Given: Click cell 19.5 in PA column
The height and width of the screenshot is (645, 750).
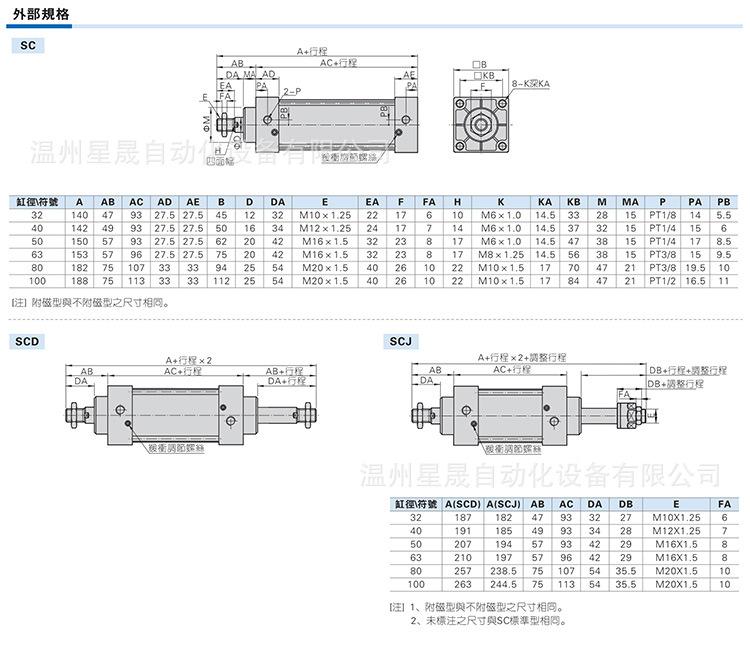Looking at the screenshot, I should point(695,268).
